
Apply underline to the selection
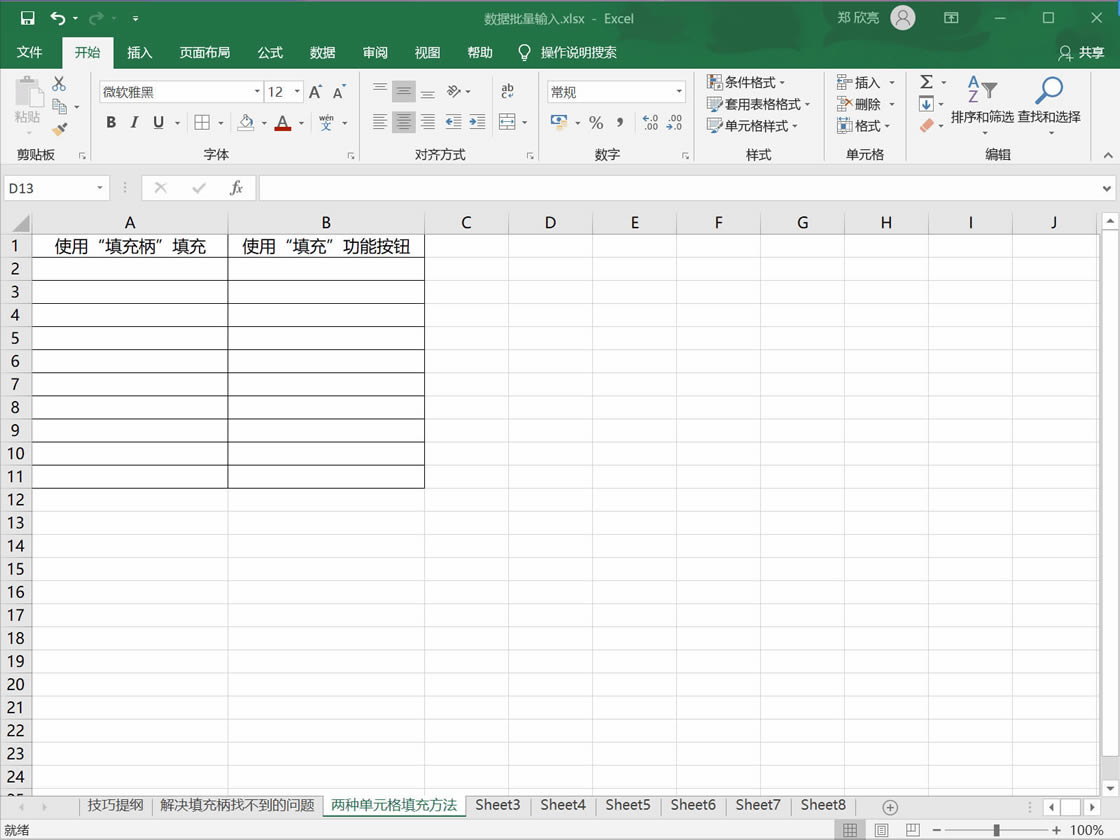157,122
